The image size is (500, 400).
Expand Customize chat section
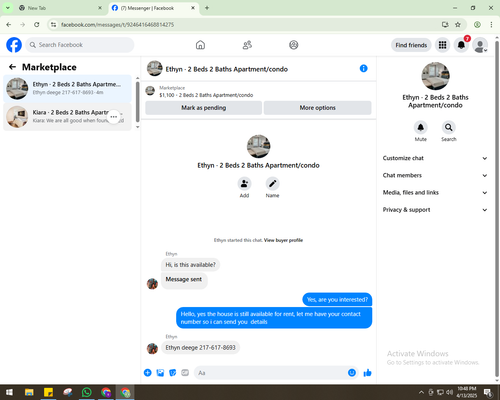435,158
